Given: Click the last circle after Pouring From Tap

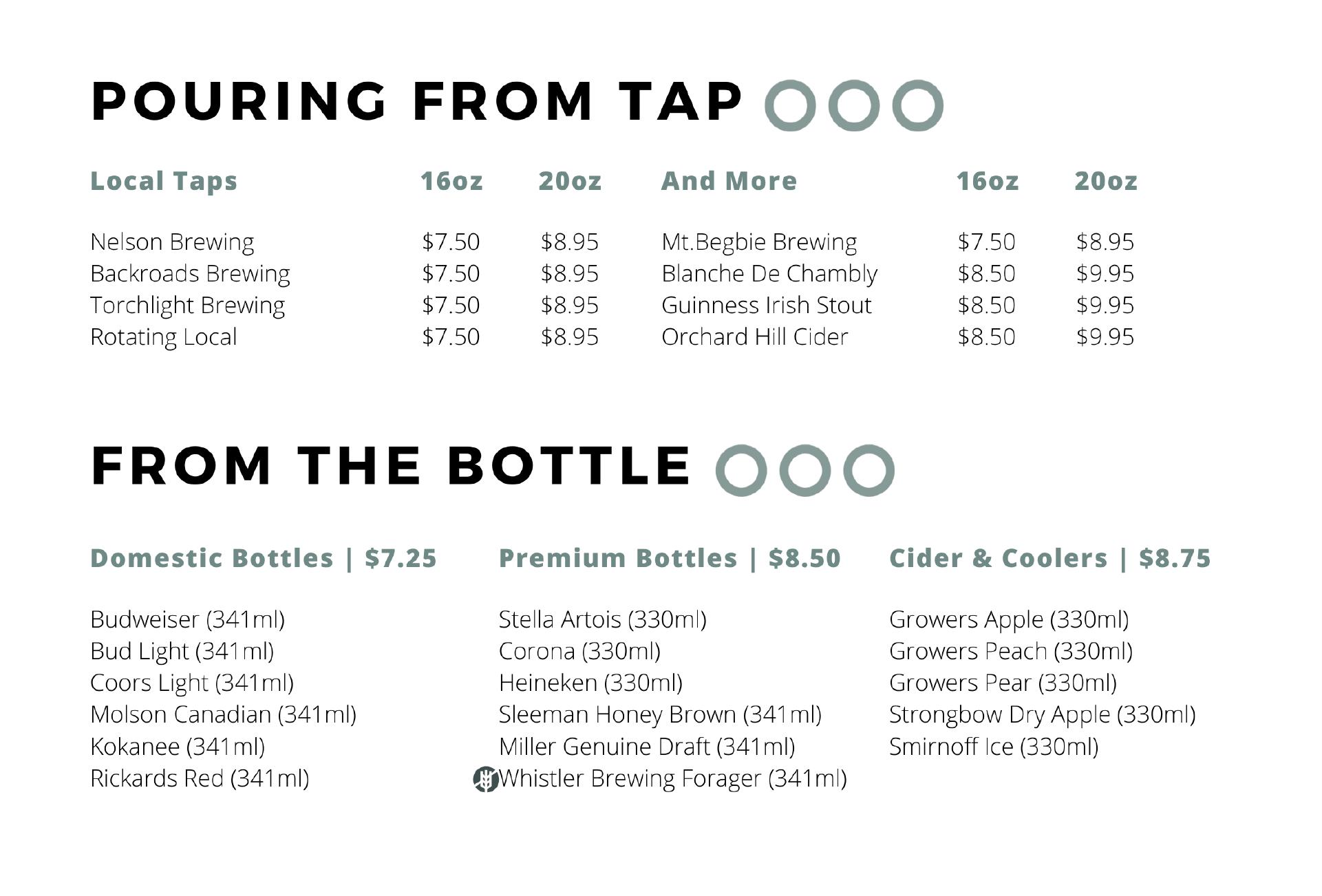Looking at the screenshot, I should 917,105.
